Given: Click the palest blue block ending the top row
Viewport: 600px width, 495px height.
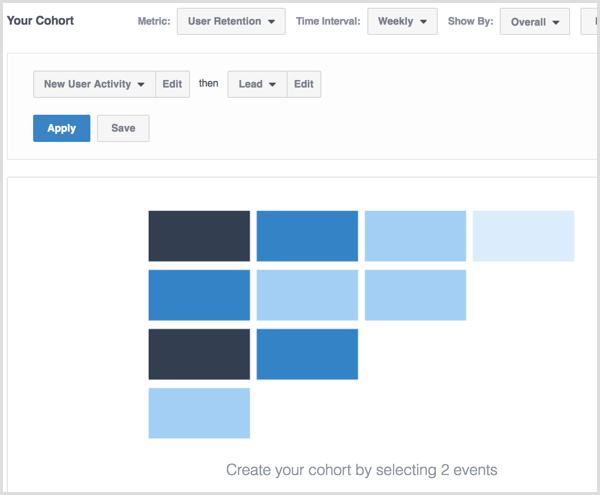Looking at the screenshot, I should (x=523, y=236).
